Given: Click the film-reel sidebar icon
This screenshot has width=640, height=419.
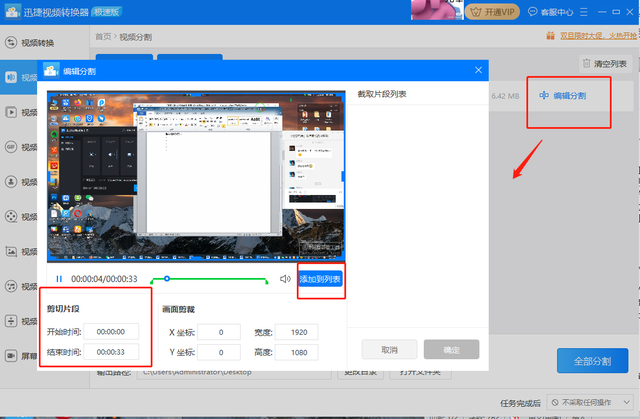Looking at the screenshot, I should click(11, 216).
